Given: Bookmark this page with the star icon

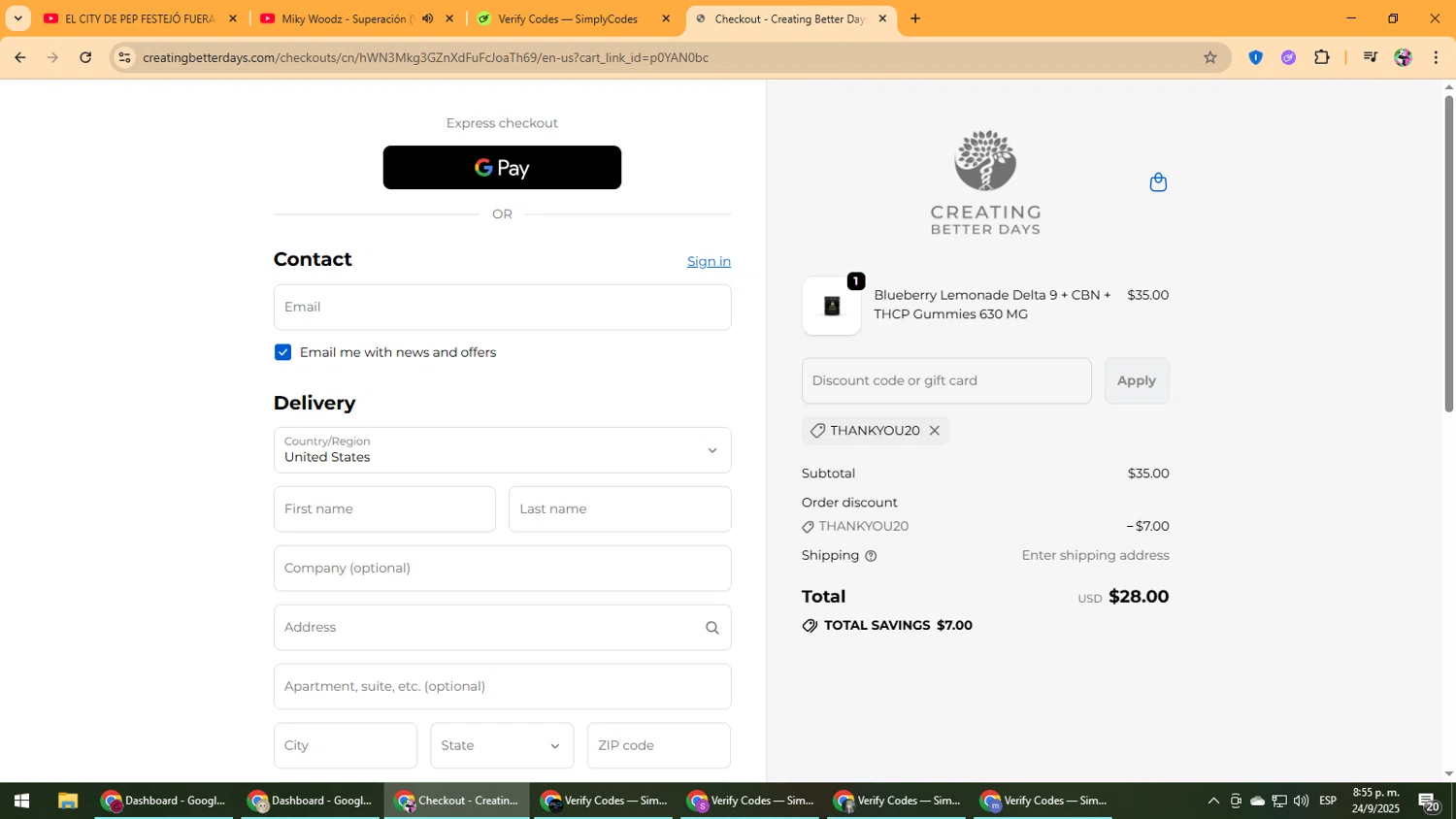Looking at the screenshot, I should tap(1209, 57).
